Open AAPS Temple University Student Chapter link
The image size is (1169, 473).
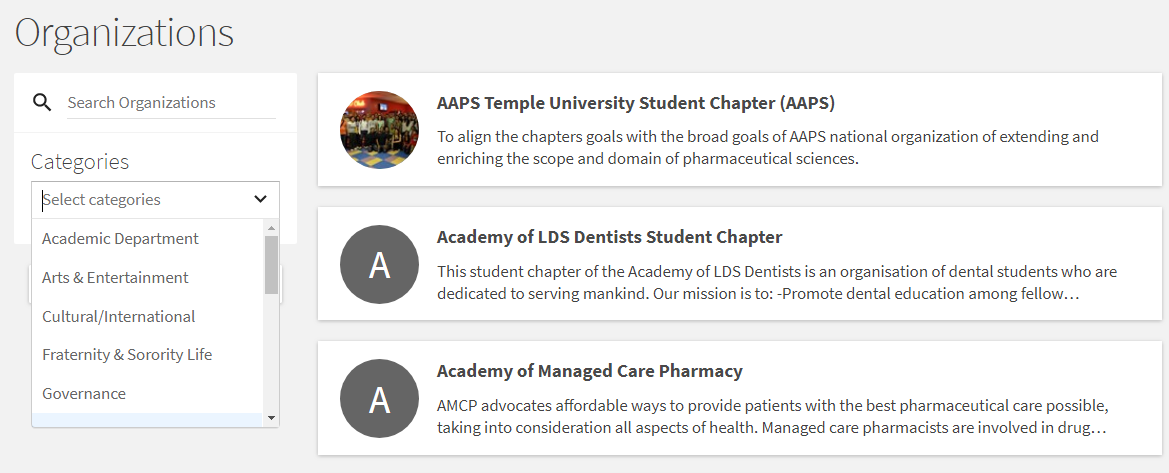pos(635,103)
